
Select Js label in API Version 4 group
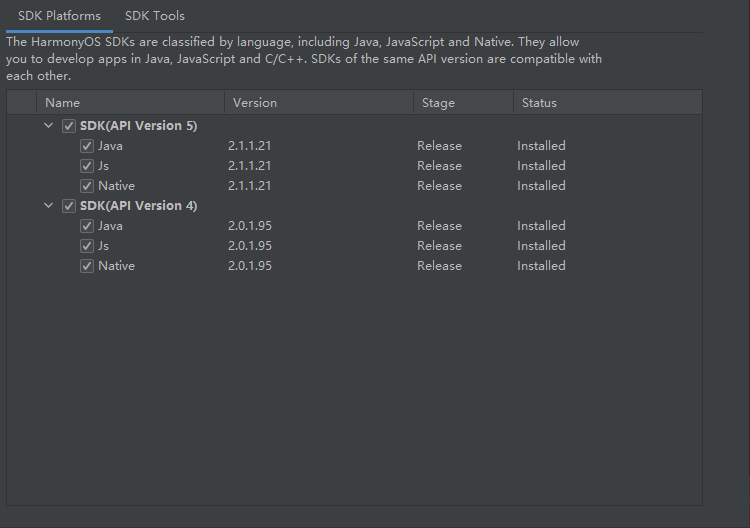tap(103, 246)
